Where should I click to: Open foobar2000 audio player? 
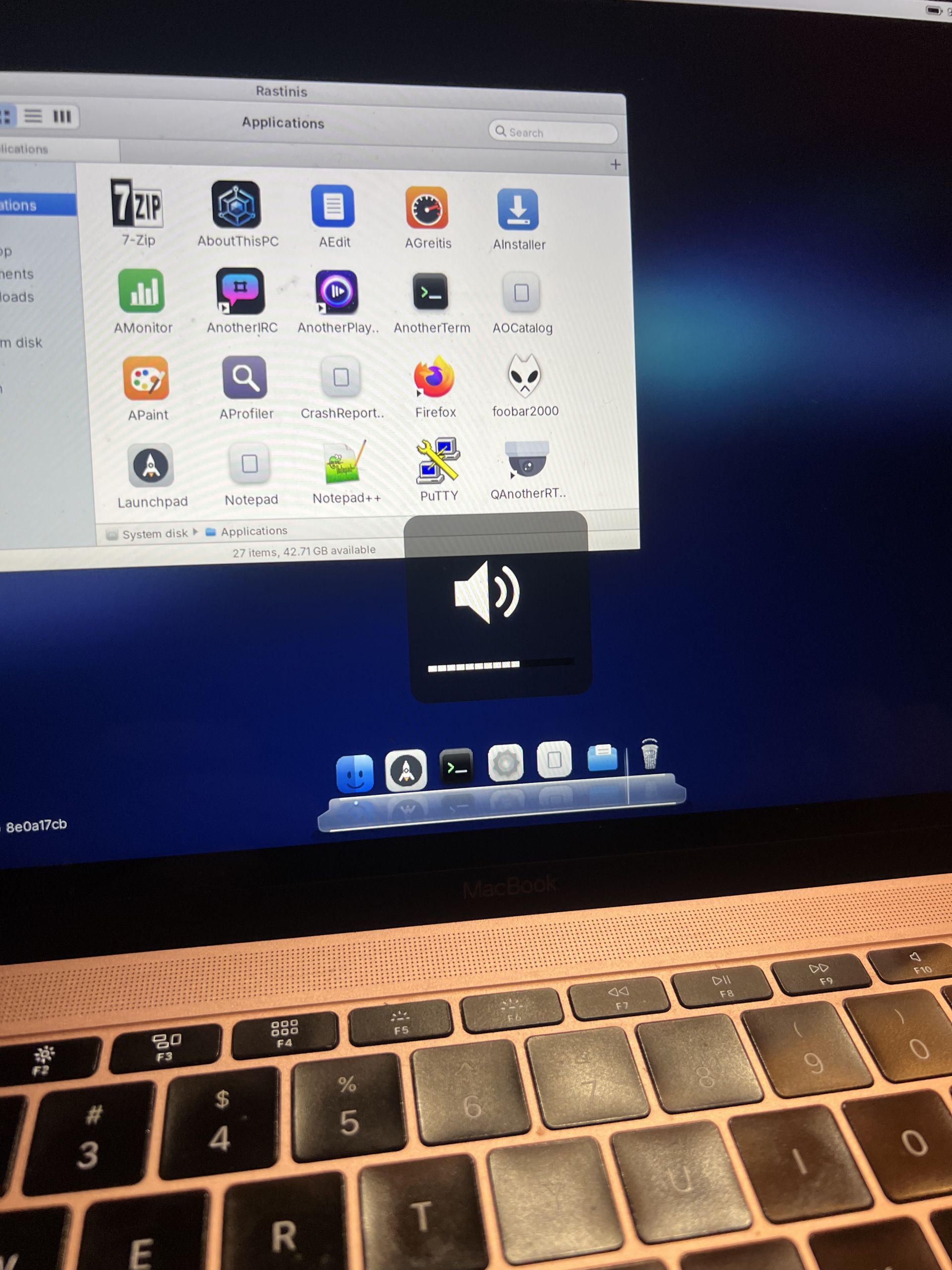click(x=525, y=376)
